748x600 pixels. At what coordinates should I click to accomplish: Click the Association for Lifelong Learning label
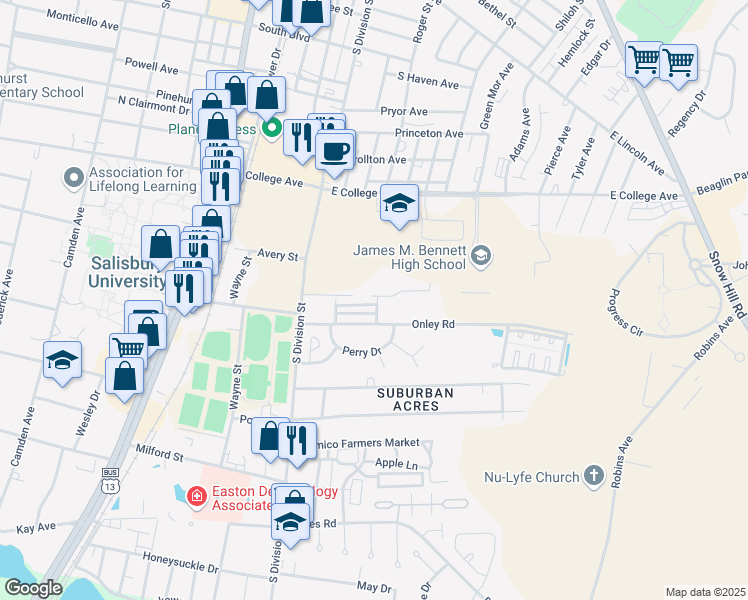tap(142, 179)
